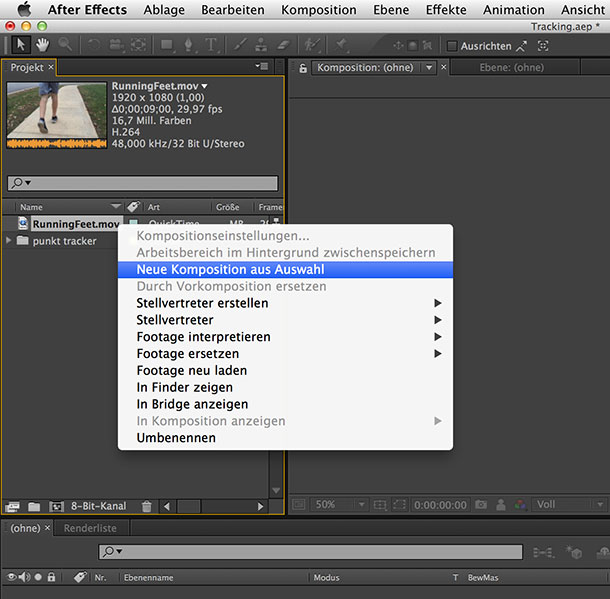Toggle the snap feature extents icon in toolbar

[543, 46]
